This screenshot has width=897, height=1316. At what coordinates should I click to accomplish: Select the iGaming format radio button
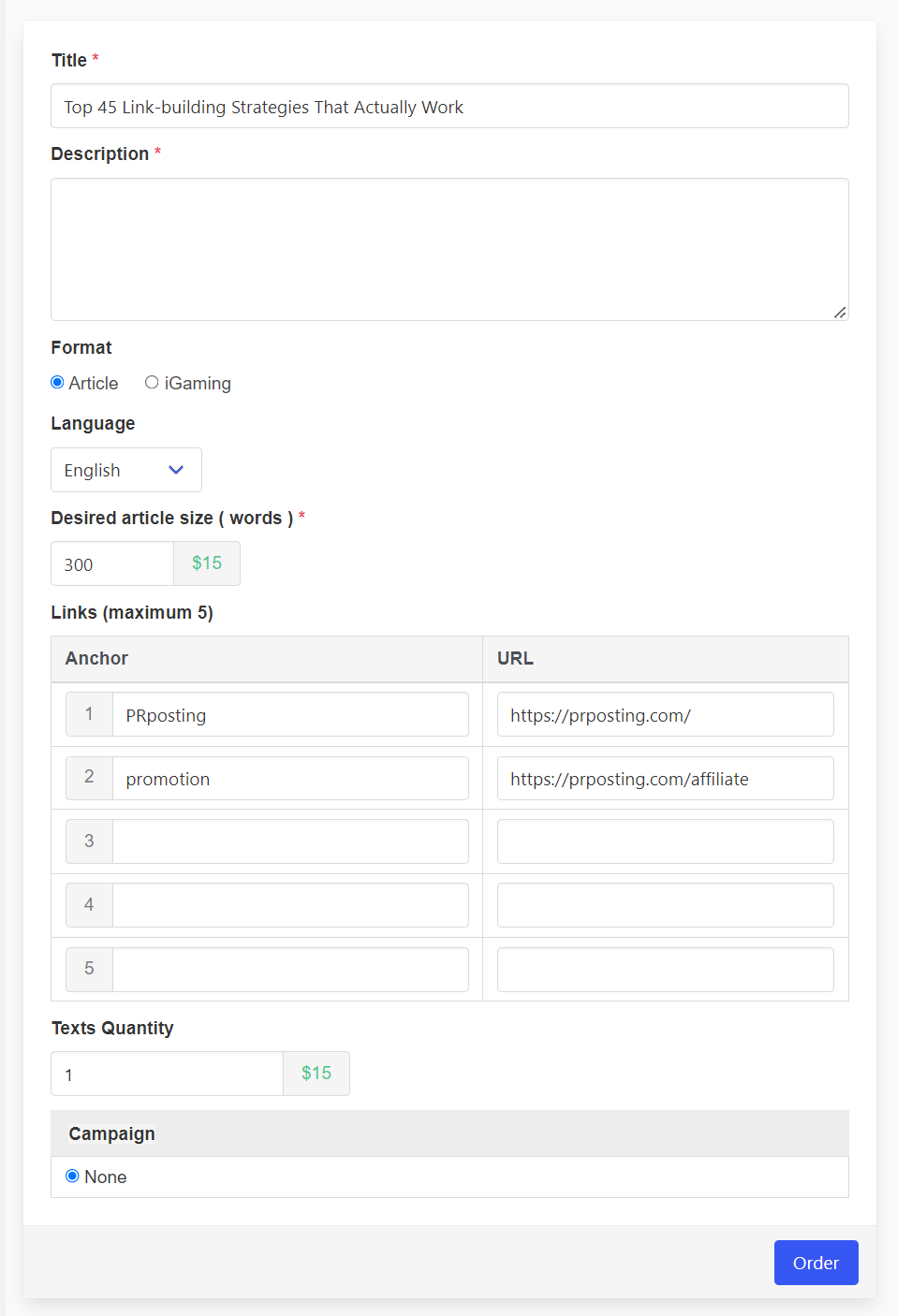click(x=152, y=383)
